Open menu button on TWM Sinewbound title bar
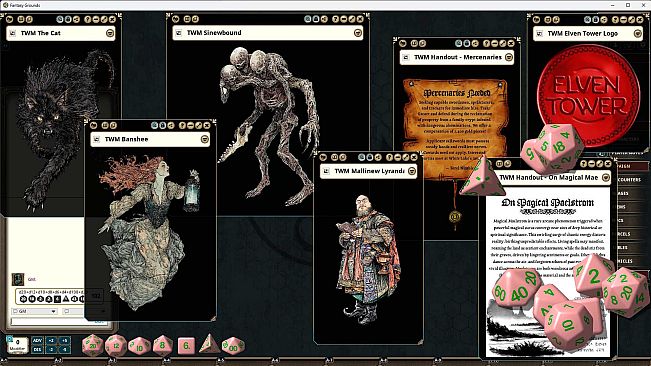 pos(357,33)
